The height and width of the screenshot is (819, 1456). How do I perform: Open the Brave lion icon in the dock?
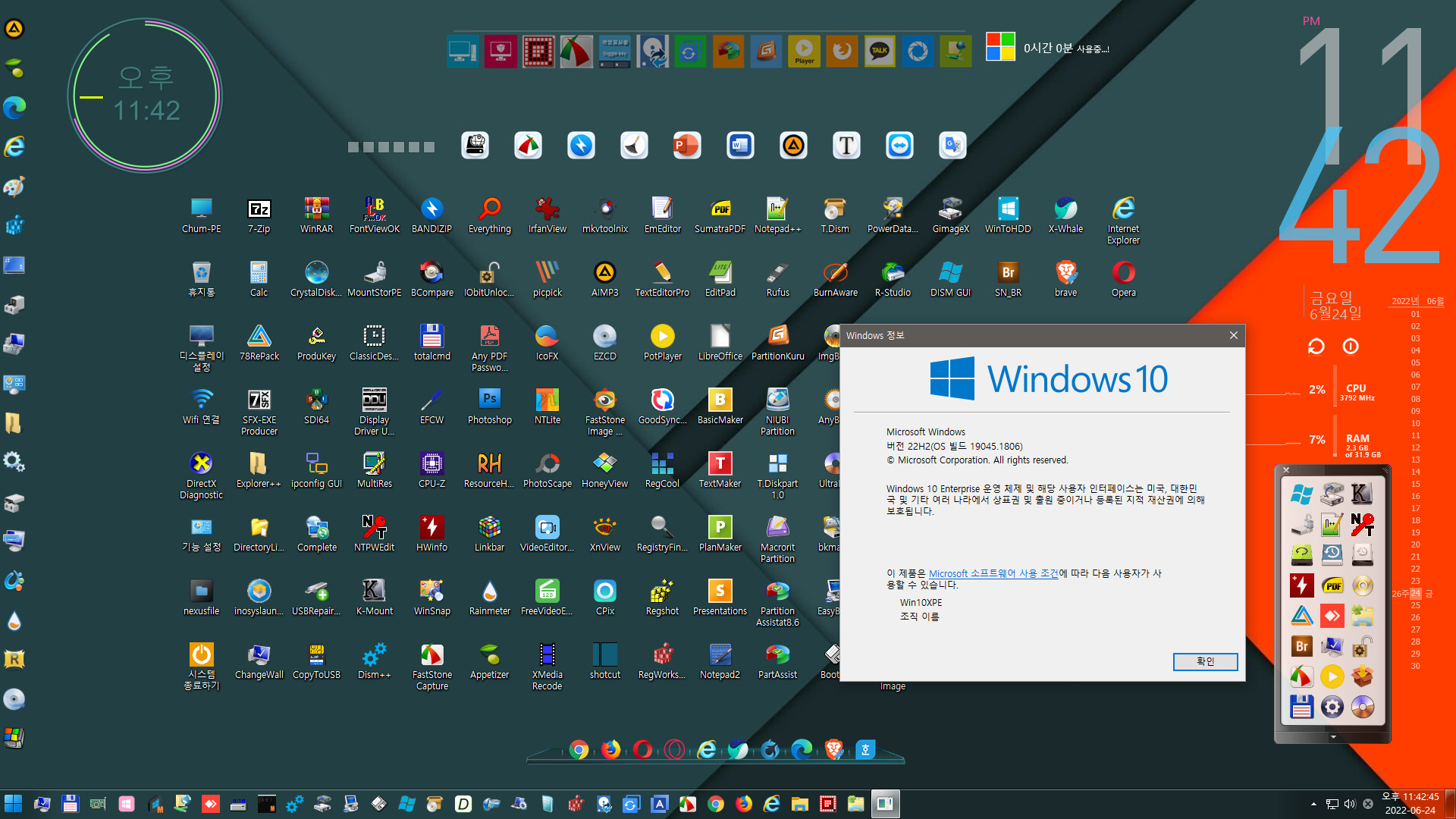coord(833,750)
